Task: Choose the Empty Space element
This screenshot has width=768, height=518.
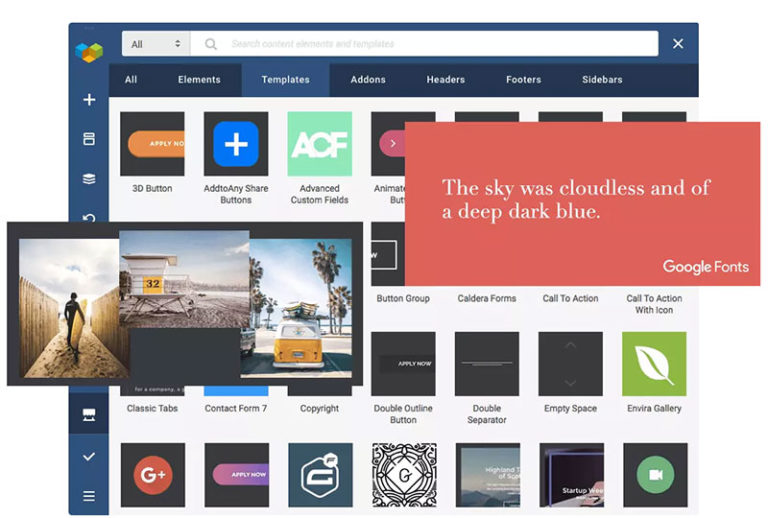Action: click(570, 364)
